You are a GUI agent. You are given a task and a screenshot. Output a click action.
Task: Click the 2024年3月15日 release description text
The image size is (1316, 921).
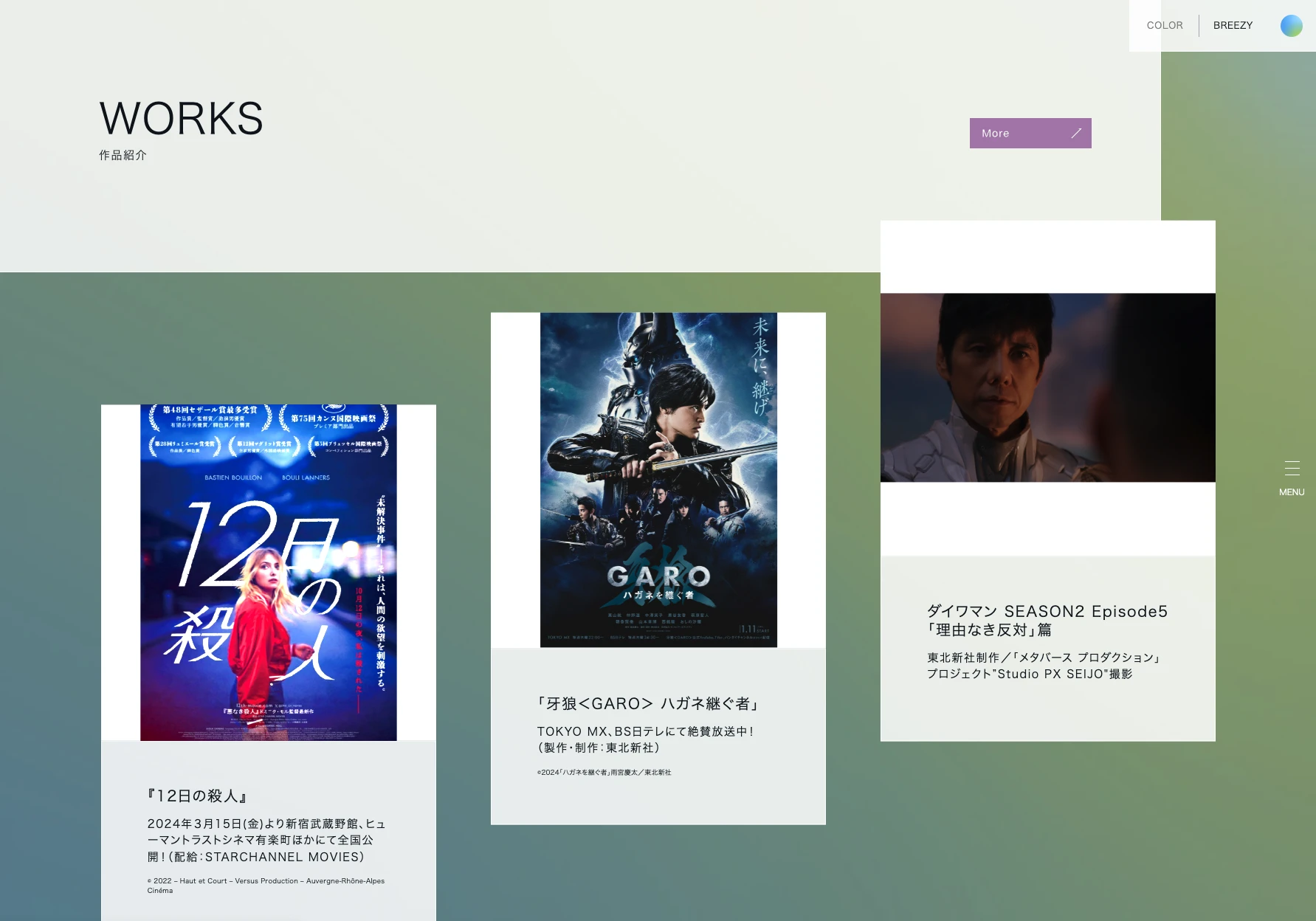(x=266, y=840)
